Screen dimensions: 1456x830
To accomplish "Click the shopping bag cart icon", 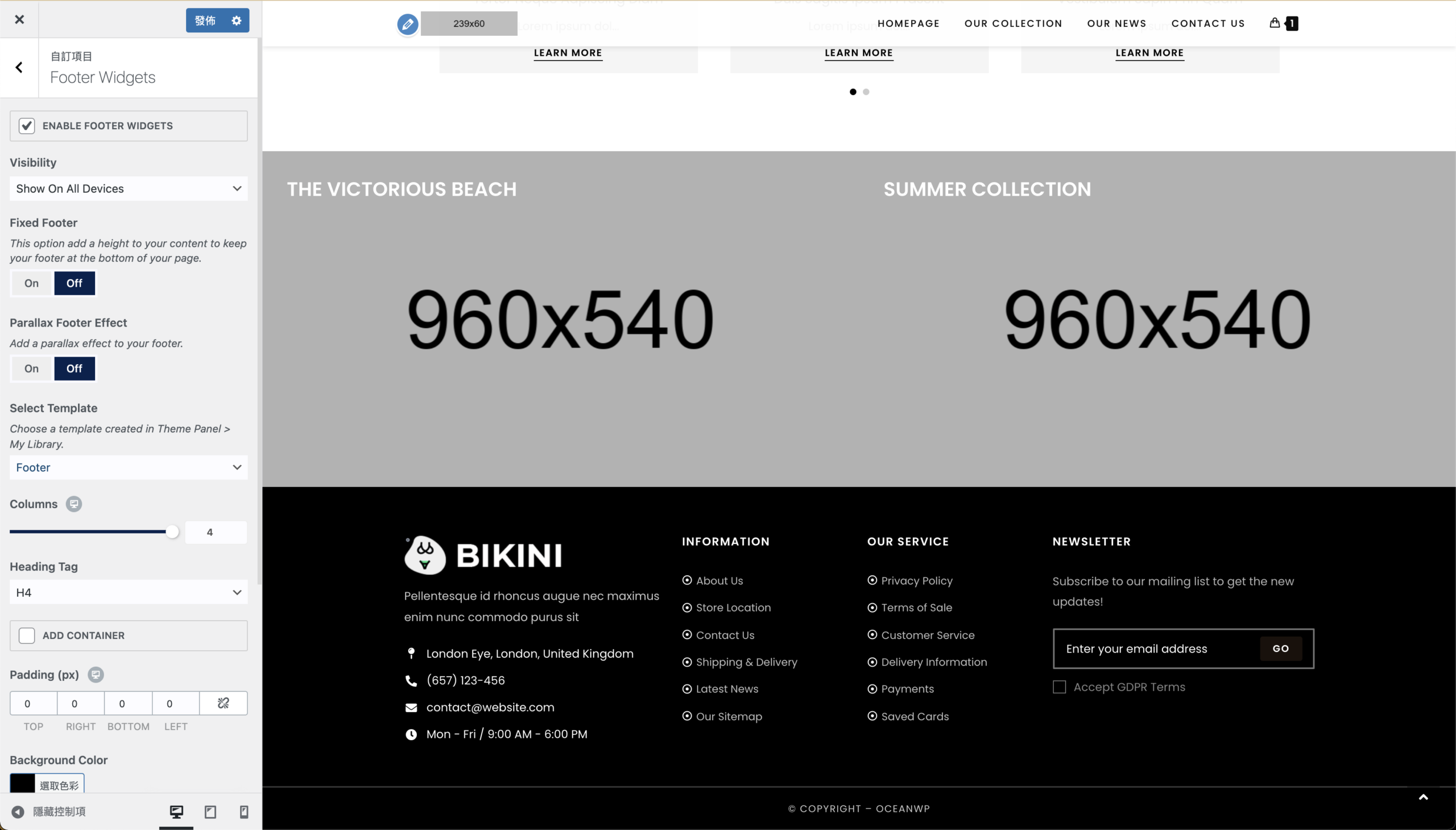I will (1275, 23).
